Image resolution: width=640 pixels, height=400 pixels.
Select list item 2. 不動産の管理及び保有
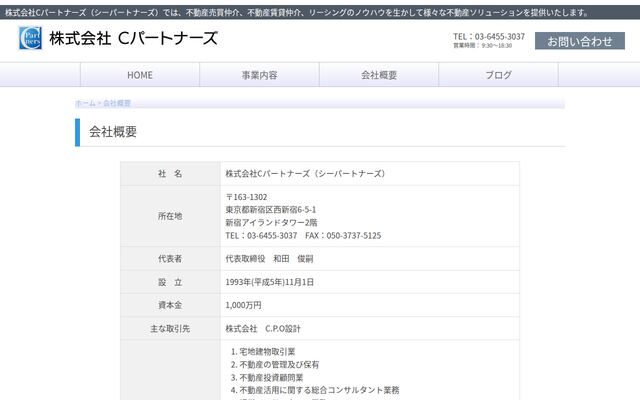(275, 364)
